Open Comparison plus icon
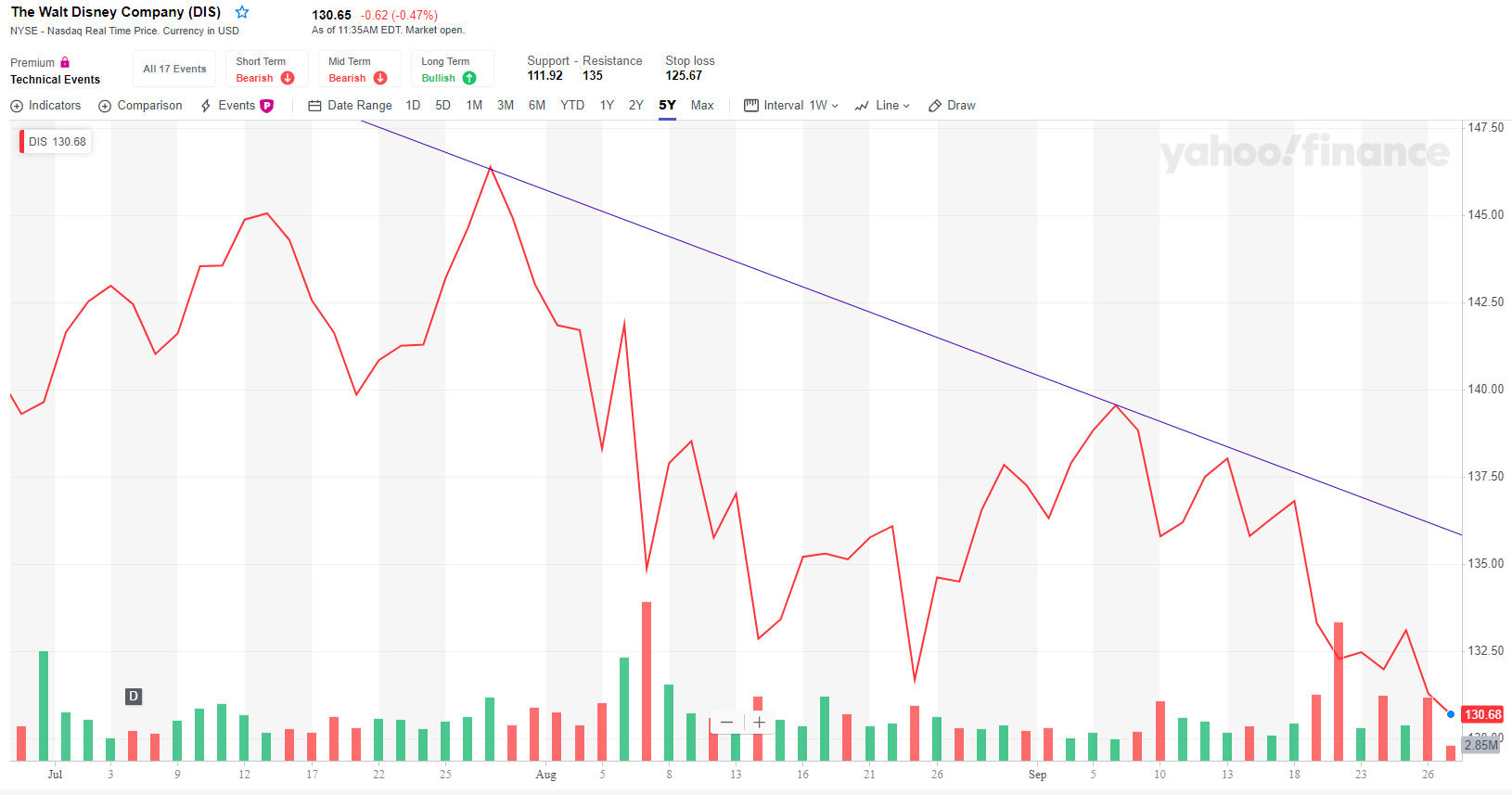 pos(105,106)
